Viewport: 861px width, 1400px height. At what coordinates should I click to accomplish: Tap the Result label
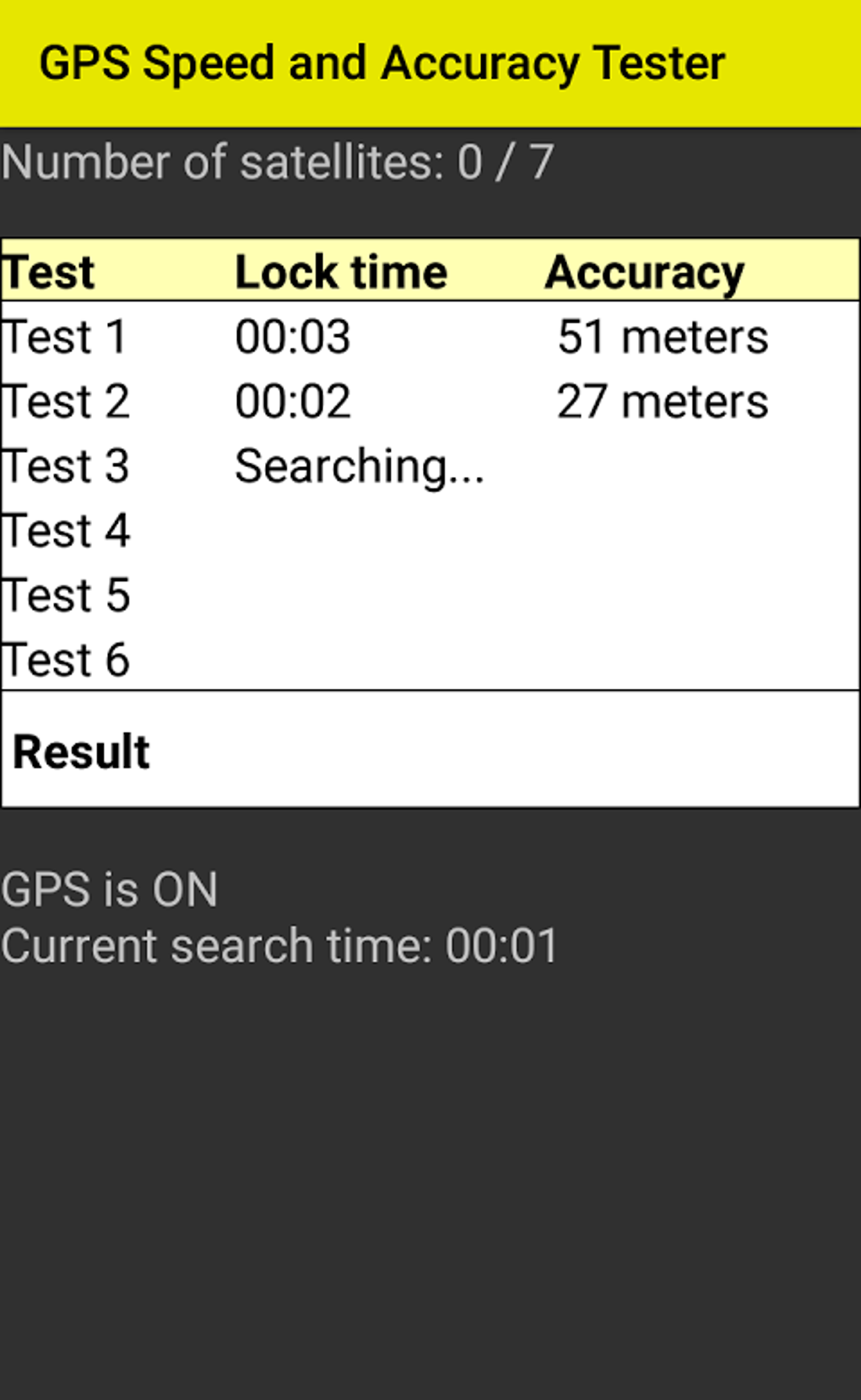pyautogui.click(x=81, y=752)
